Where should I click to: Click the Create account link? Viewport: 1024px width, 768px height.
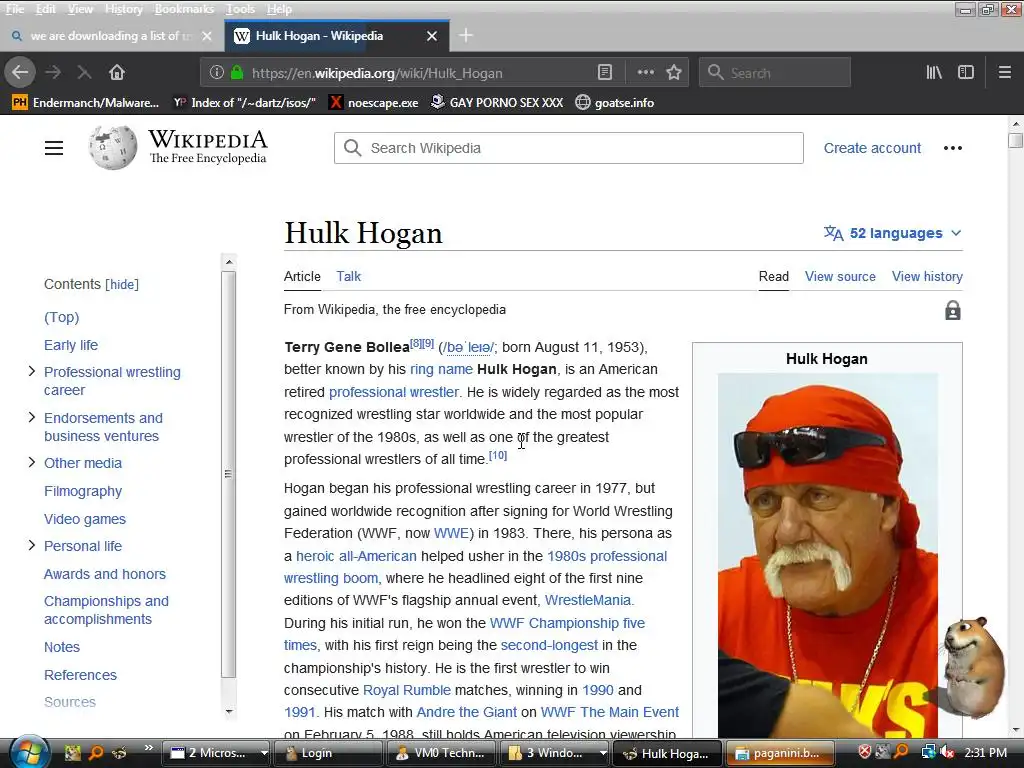tap(872, 148)
